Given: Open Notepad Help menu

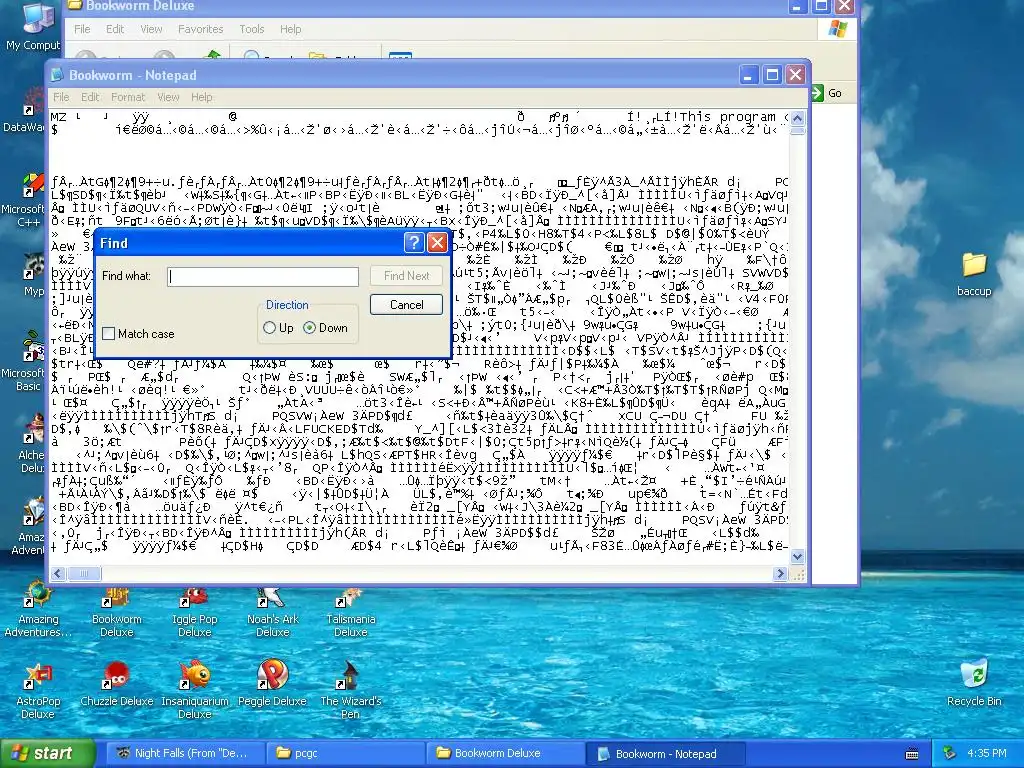Looking at the screenshot, I should [202, 97].
